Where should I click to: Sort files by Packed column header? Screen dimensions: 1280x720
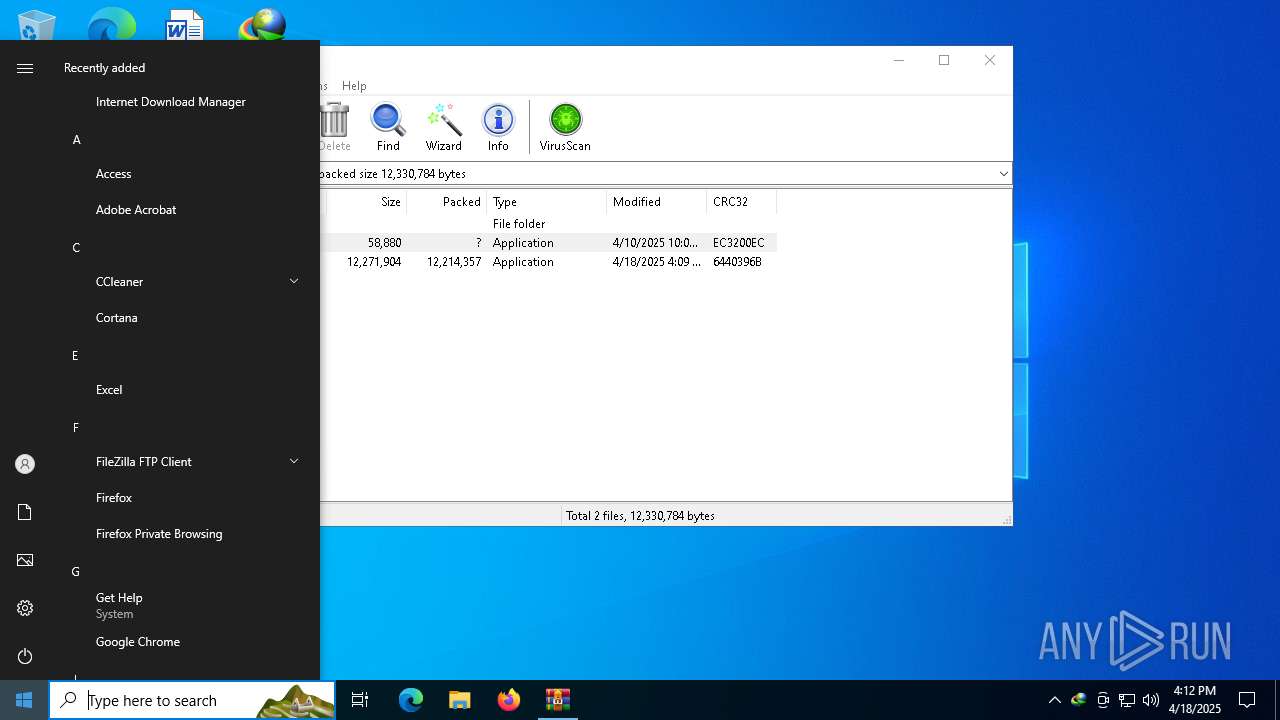coord(446,202)
